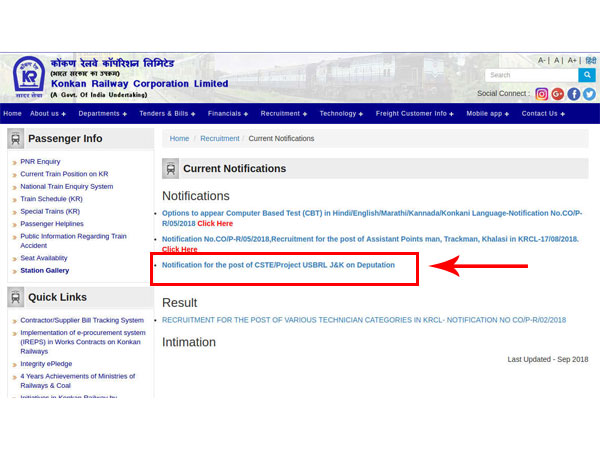Click red Click Here below Trackman notification
The image size is (600, 450).
point(179,249)
